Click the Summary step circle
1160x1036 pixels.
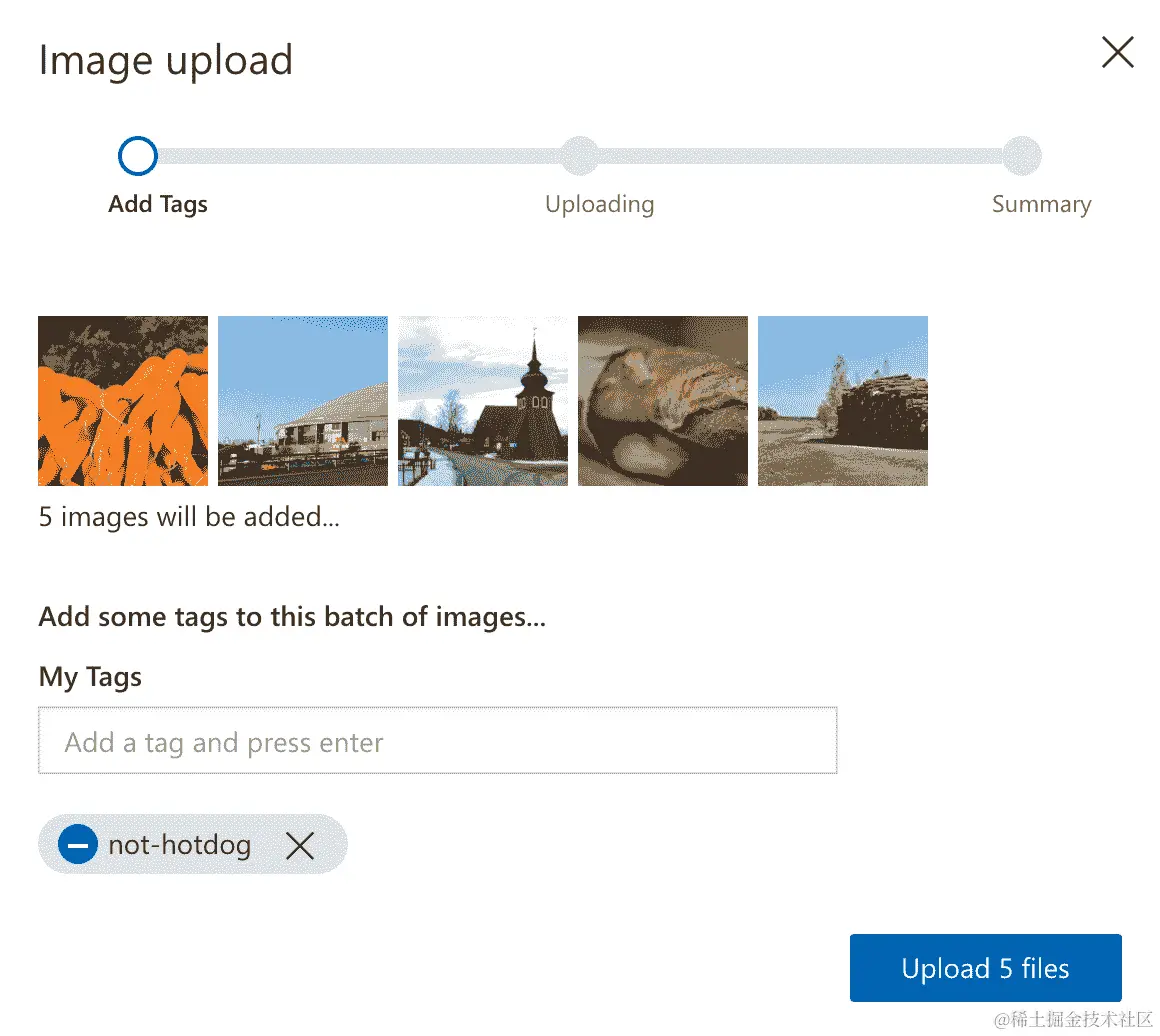[1022, 156]
